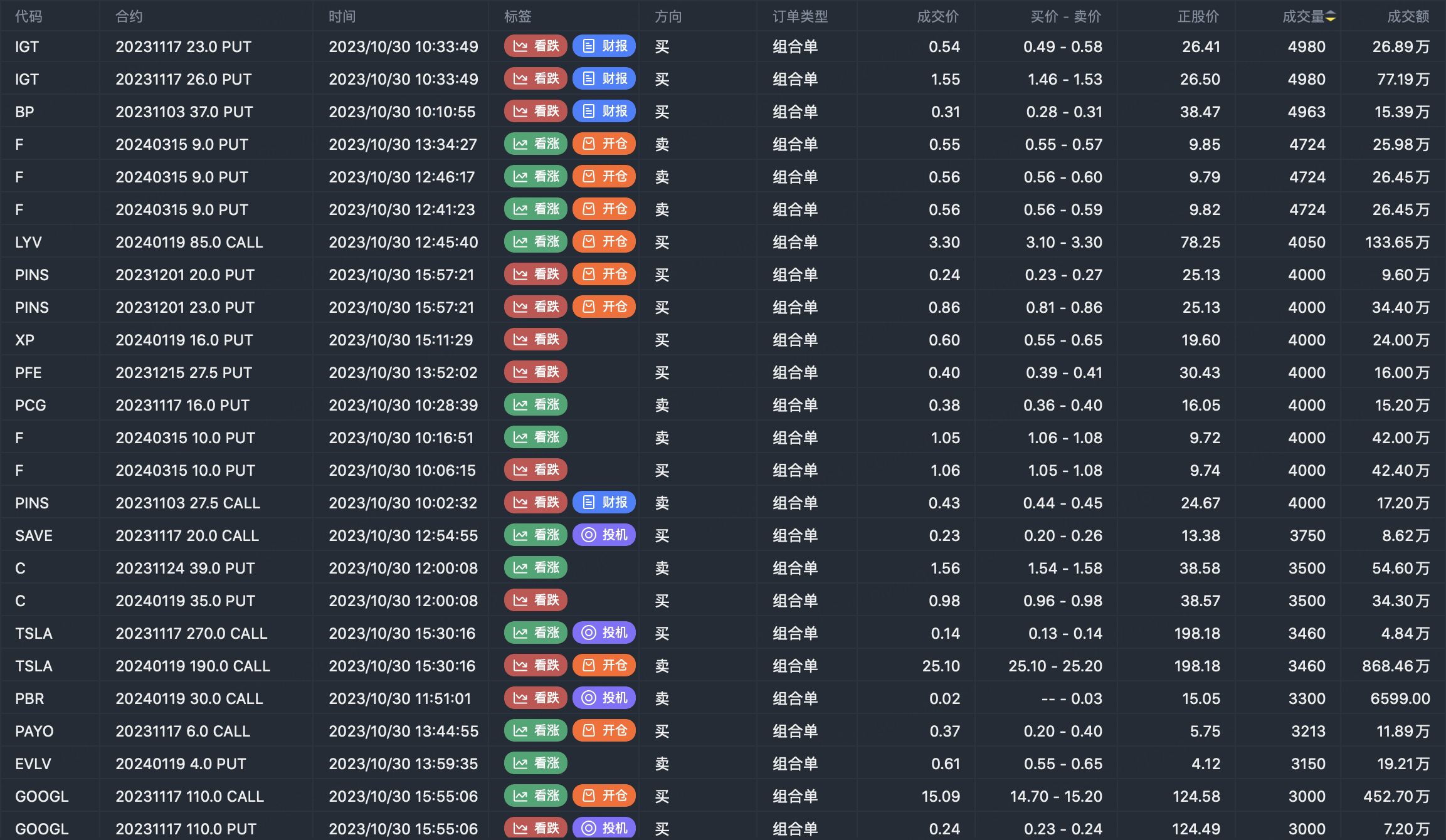Click the 投机 tag on SAVE 20.0 CALL row

(x=604, y=535)
